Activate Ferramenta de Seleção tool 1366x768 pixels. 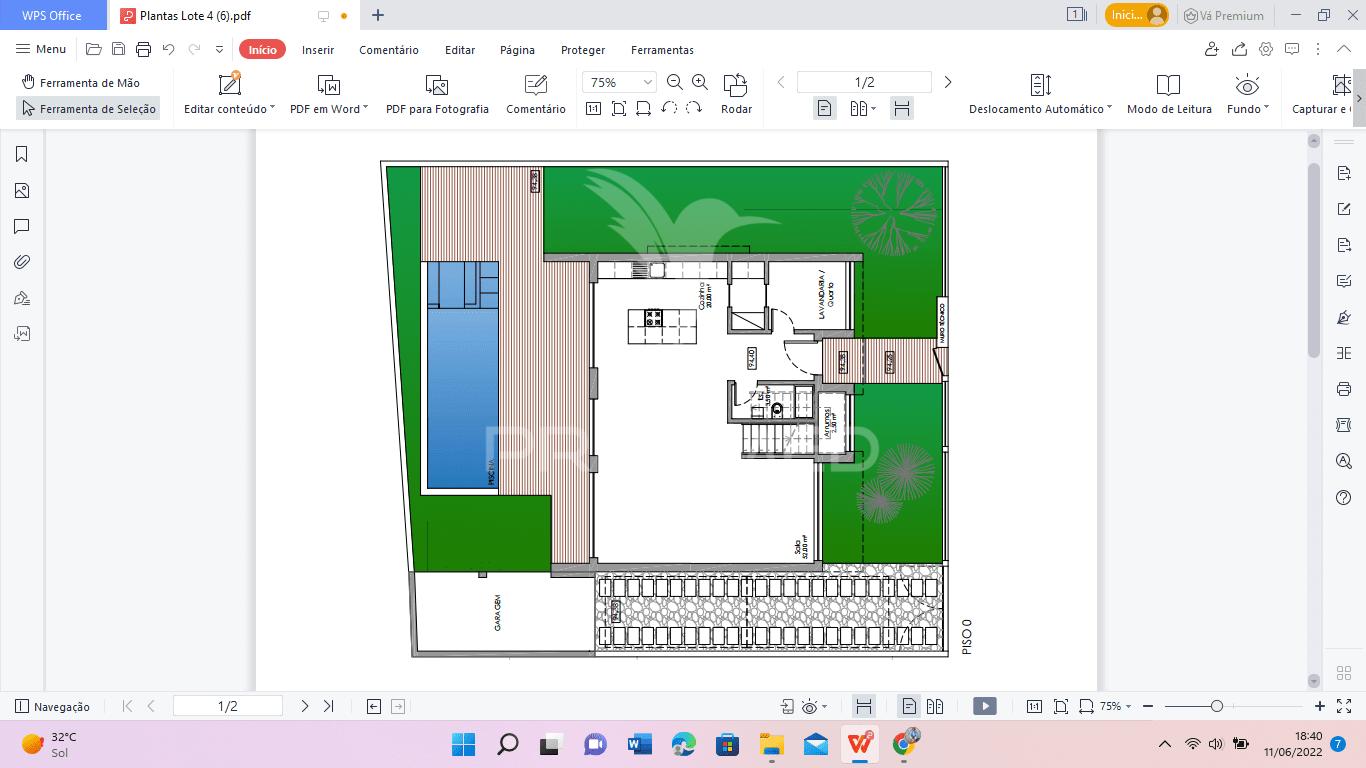point(88,109)
